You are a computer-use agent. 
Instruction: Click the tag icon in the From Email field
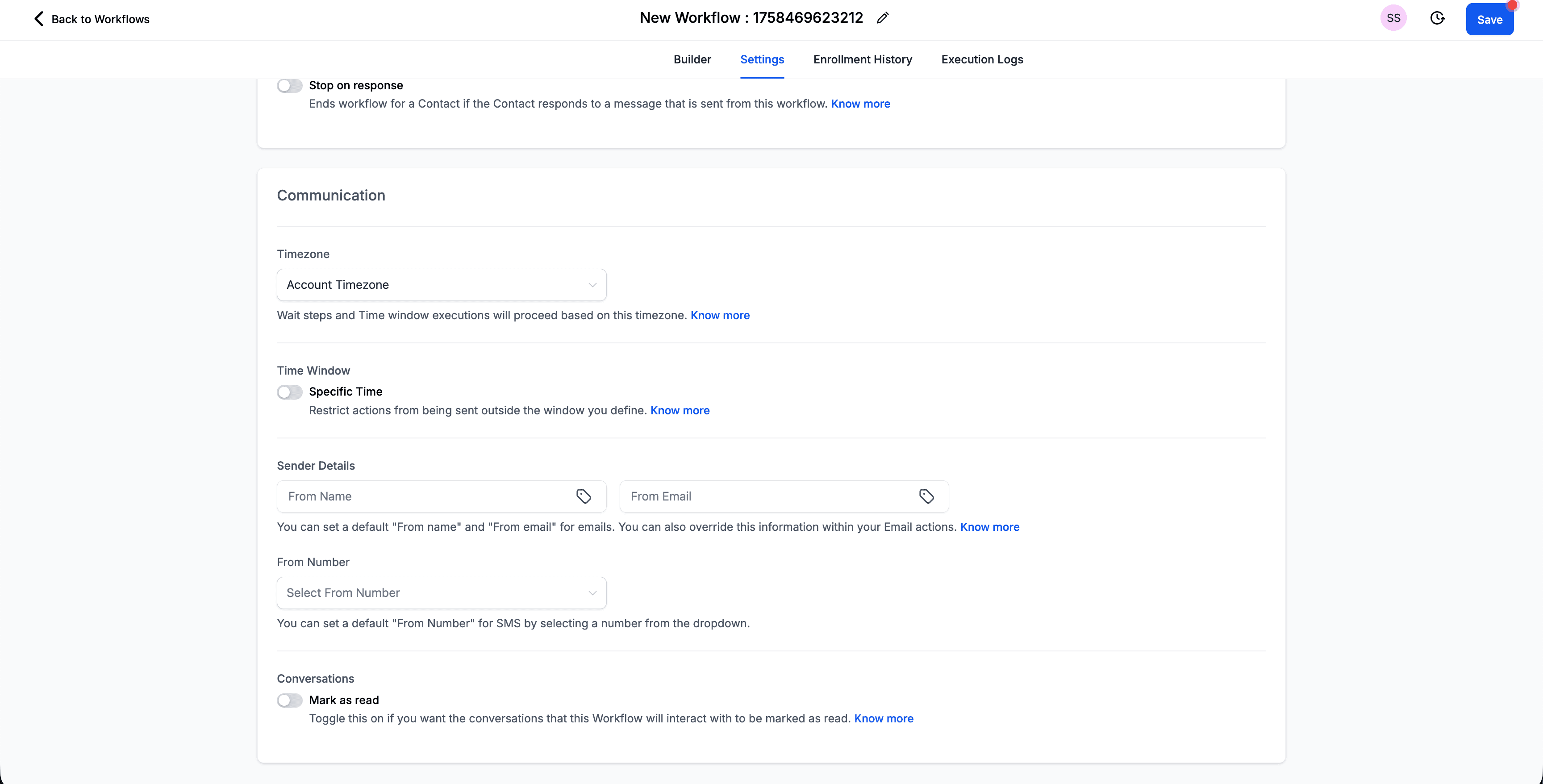click(926, 496)
